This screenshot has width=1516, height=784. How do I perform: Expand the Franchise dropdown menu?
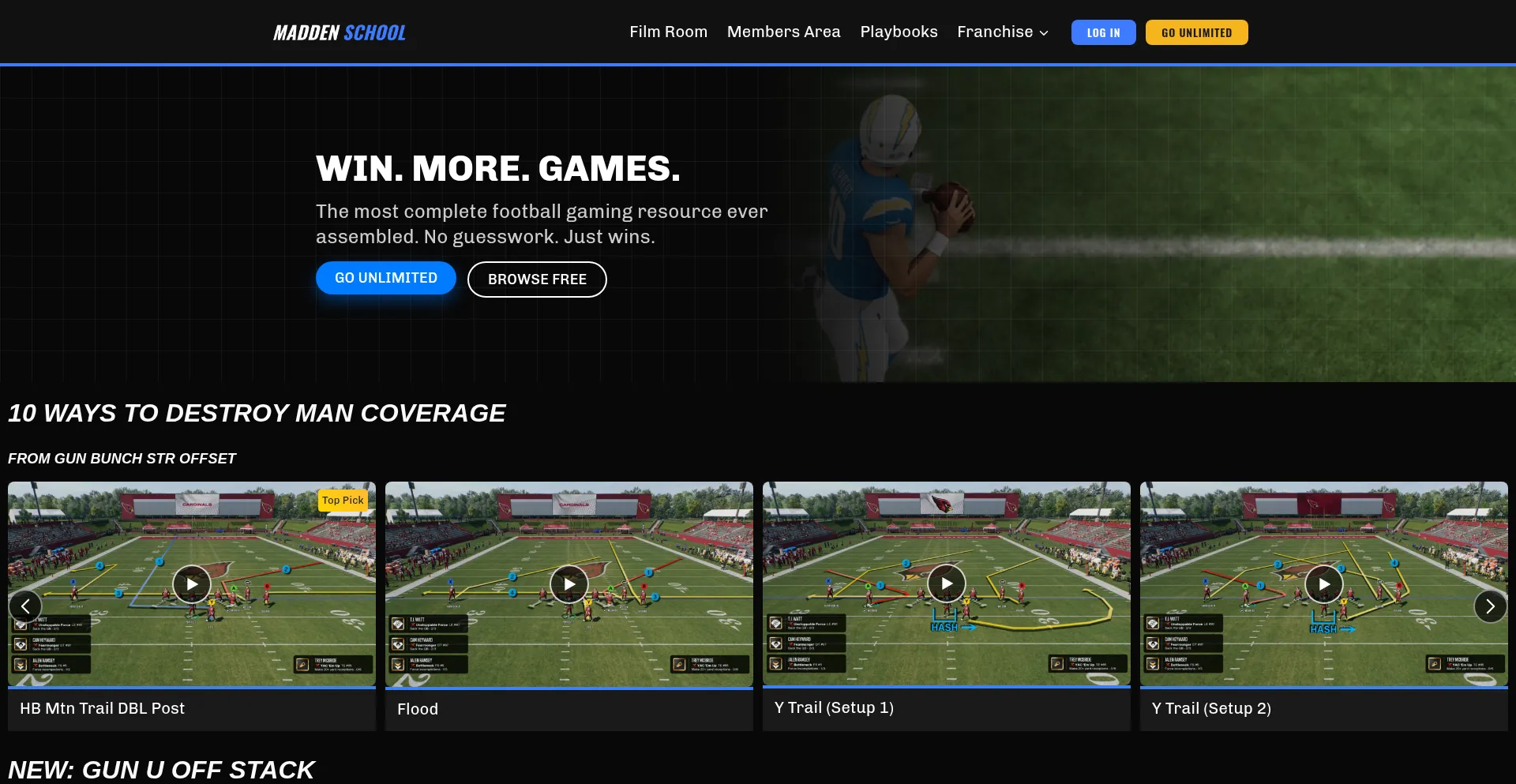[1003, 32]
